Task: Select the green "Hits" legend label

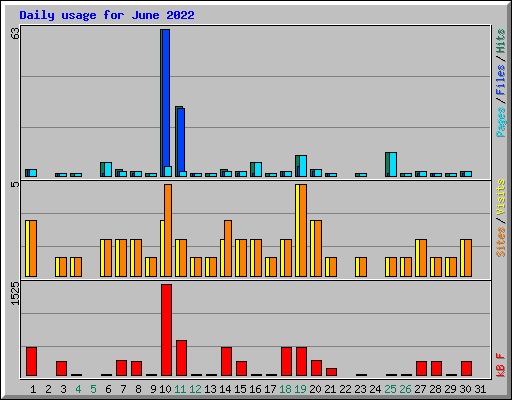Action: pyautogui.click(x=501, y=41)
